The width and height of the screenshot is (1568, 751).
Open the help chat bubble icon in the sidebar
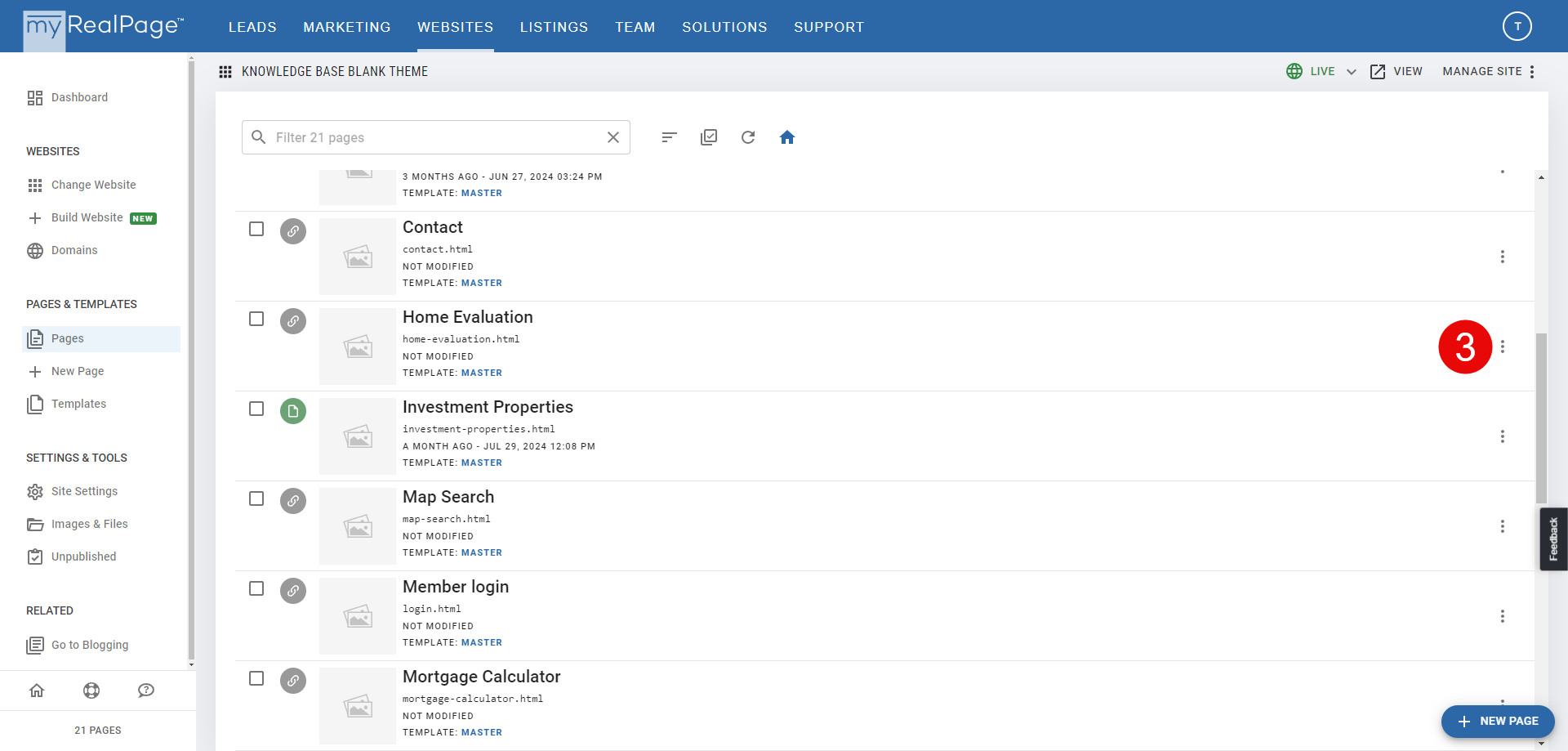point(146,691)
